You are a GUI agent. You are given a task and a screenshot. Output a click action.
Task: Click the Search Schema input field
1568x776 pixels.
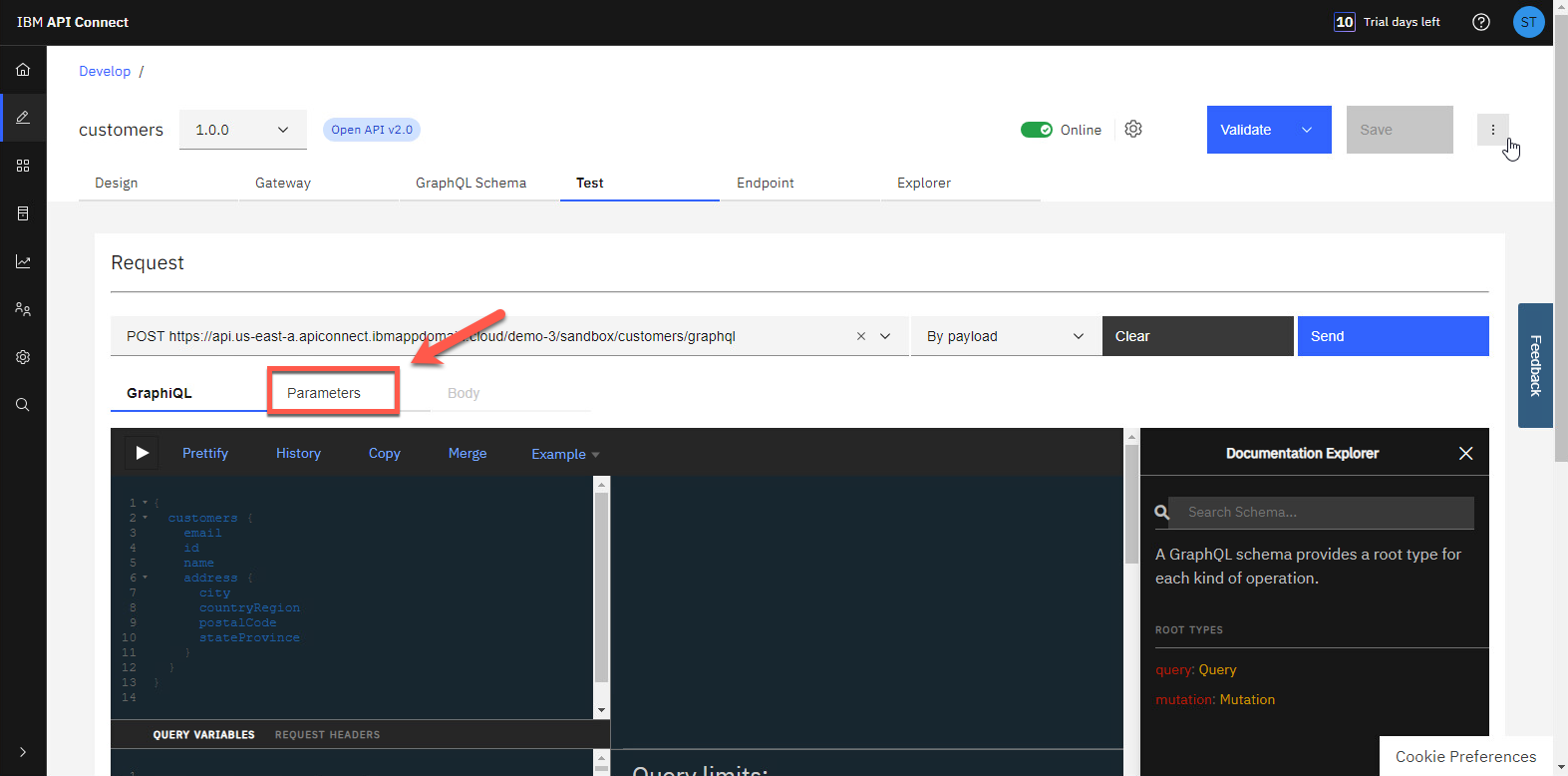(x=1321, y=512)
